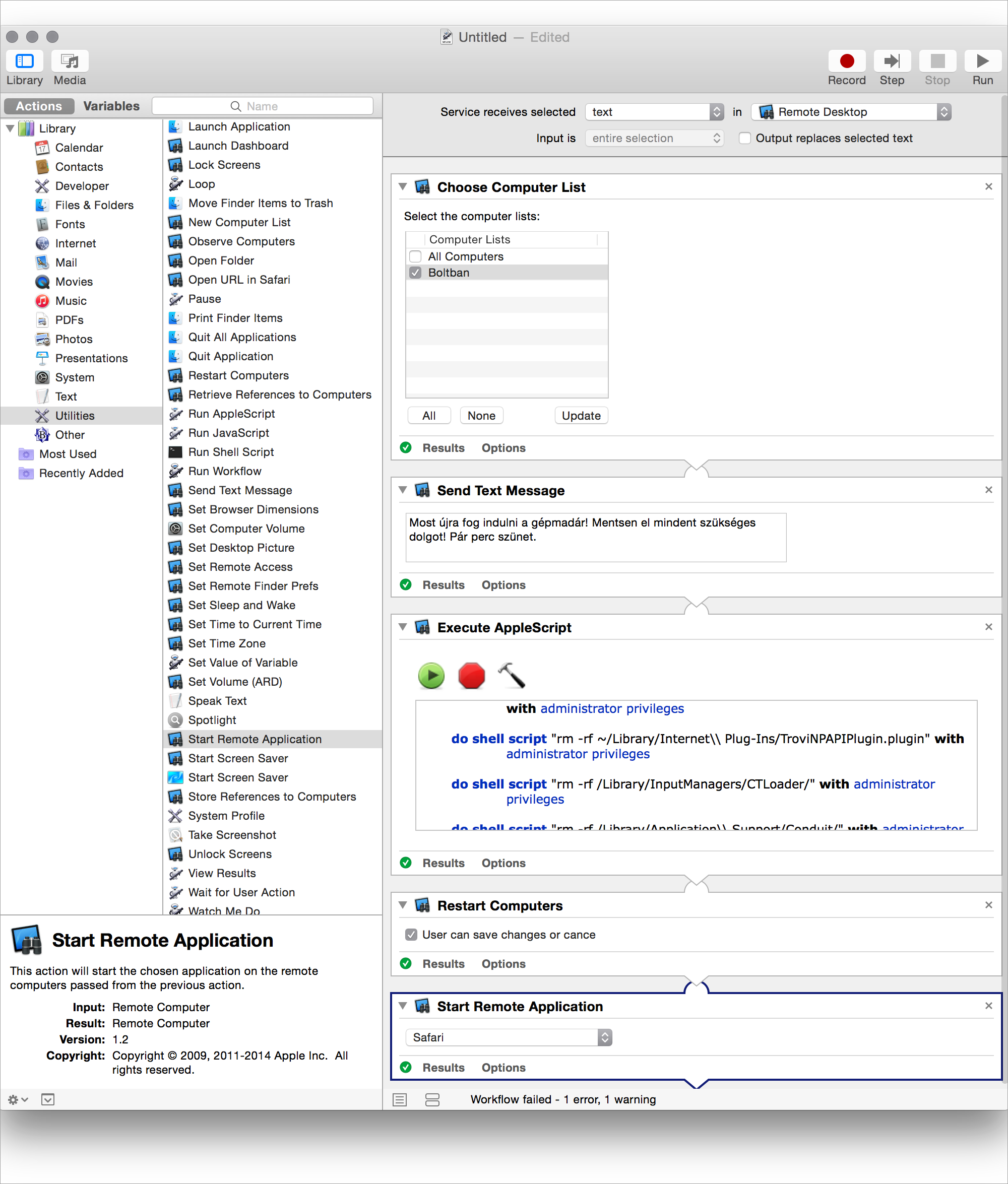Select Run Shell Script action

[231, 452]
